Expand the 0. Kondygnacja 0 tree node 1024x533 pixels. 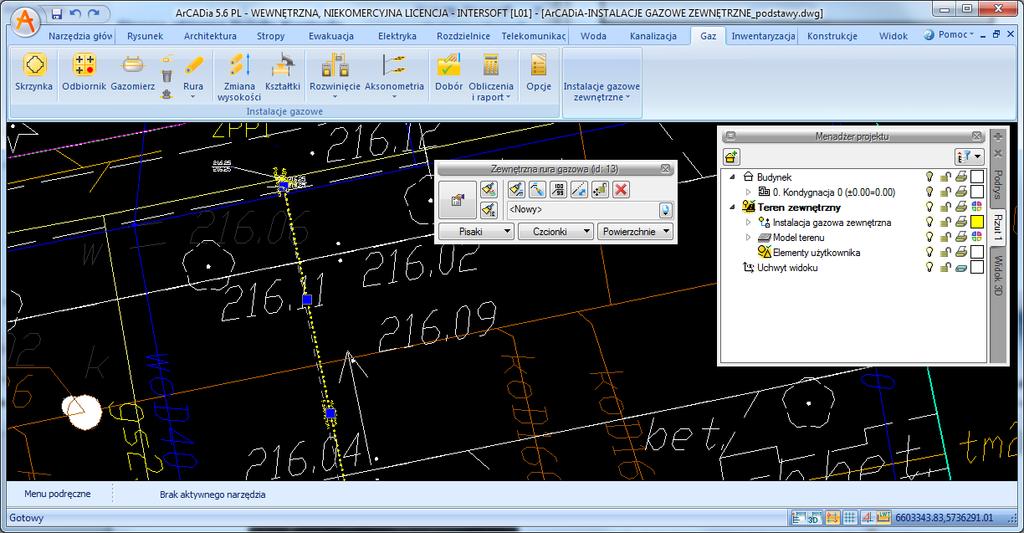748,192
